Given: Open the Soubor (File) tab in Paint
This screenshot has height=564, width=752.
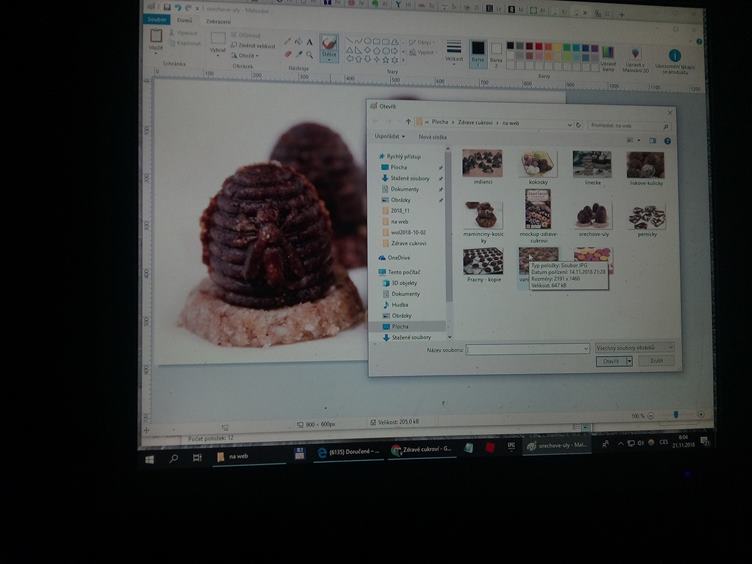Looking at the screenshot, I should (157, 20).
